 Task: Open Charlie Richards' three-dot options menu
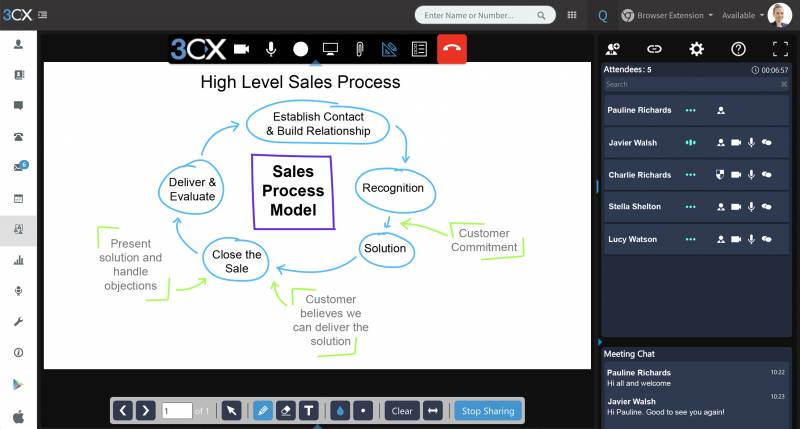tap(690, 175)
